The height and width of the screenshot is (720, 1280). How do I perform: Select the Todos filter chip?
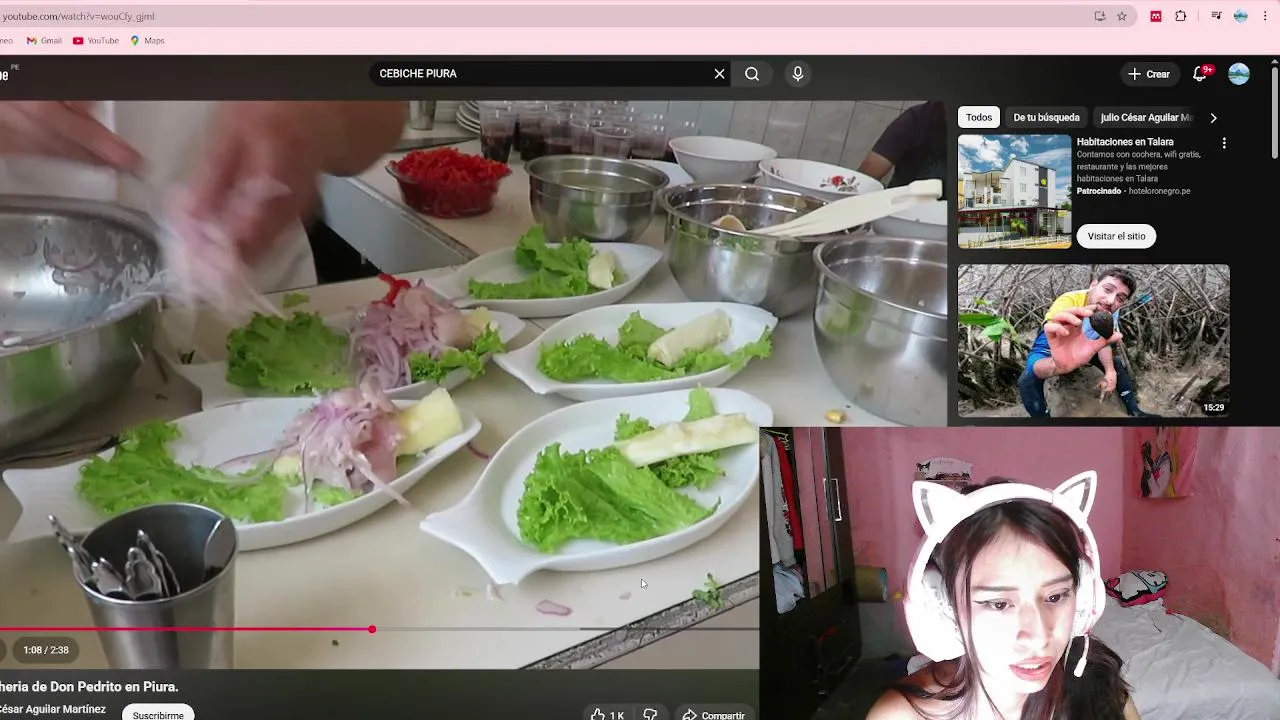[979, 117]
